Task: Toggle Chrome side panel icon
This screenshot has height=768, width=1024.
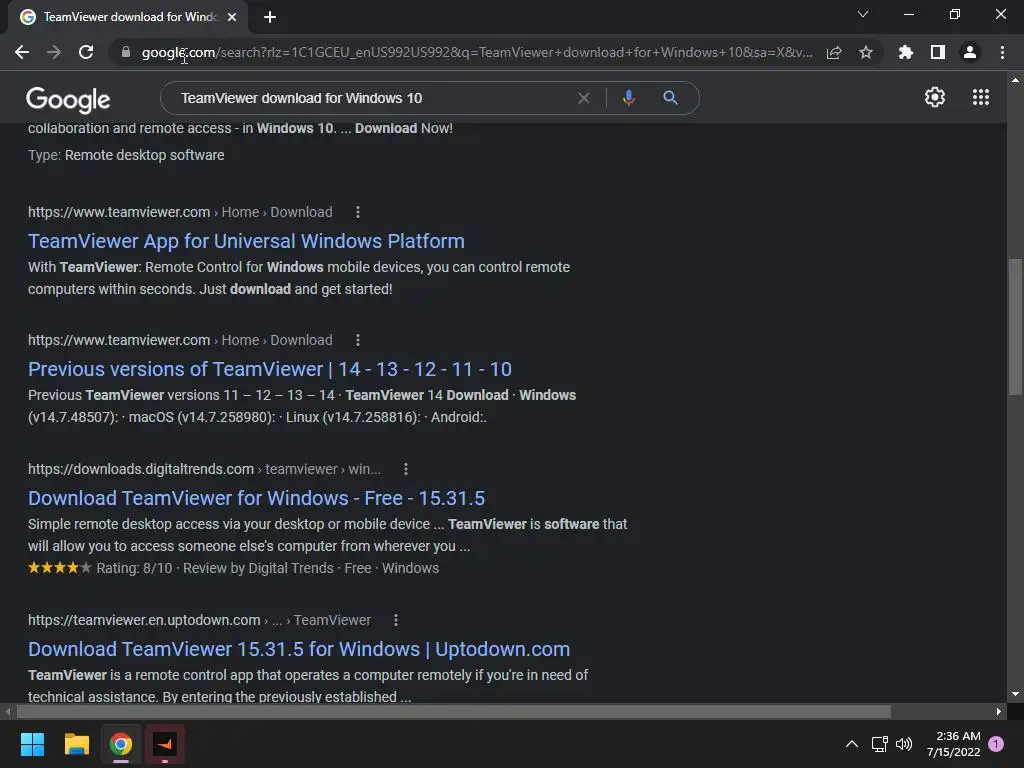Action: 938,52
